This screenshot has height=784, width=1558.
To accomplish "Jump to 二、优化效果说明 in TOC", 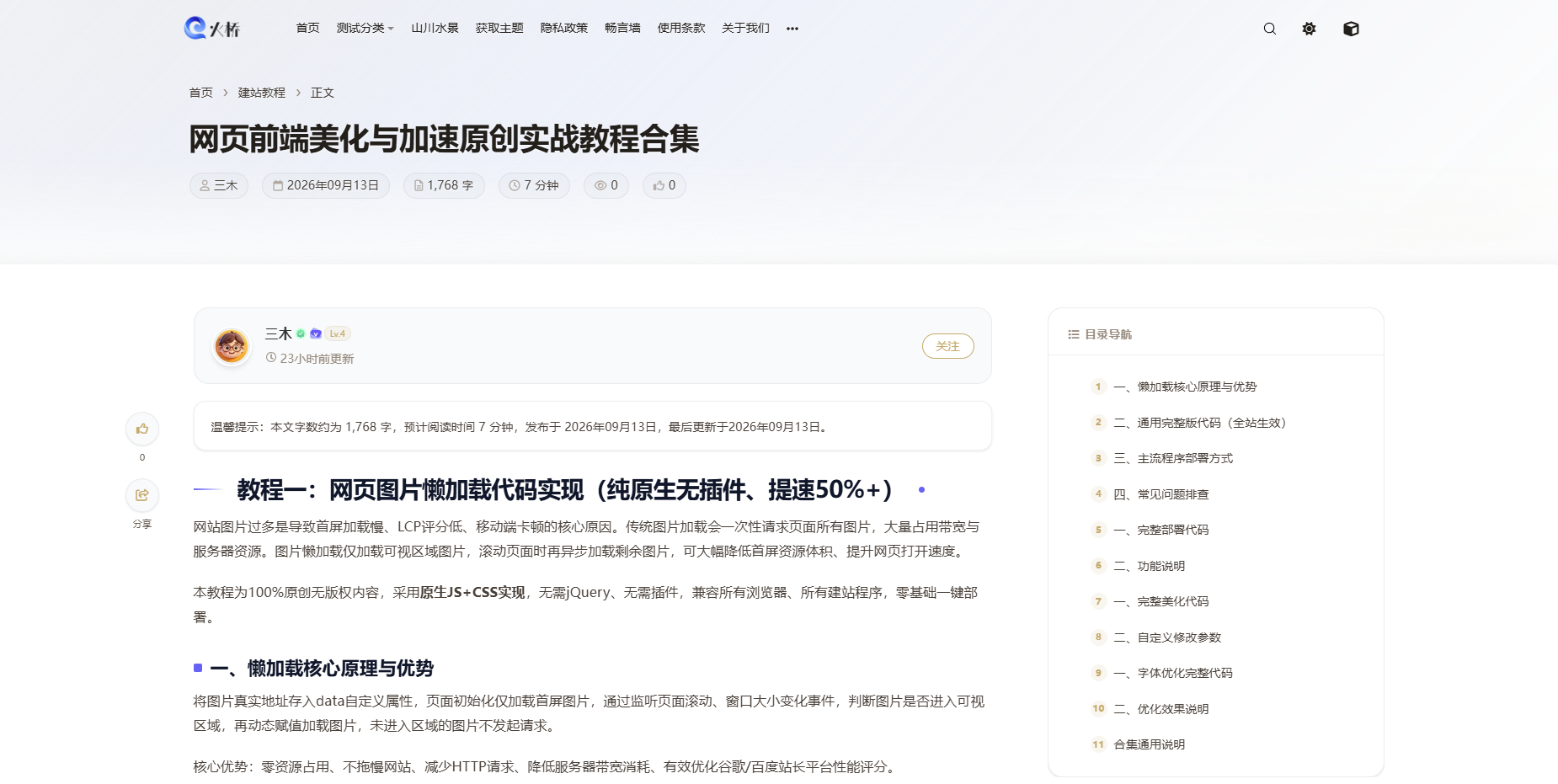I will tap(1161, 709).
